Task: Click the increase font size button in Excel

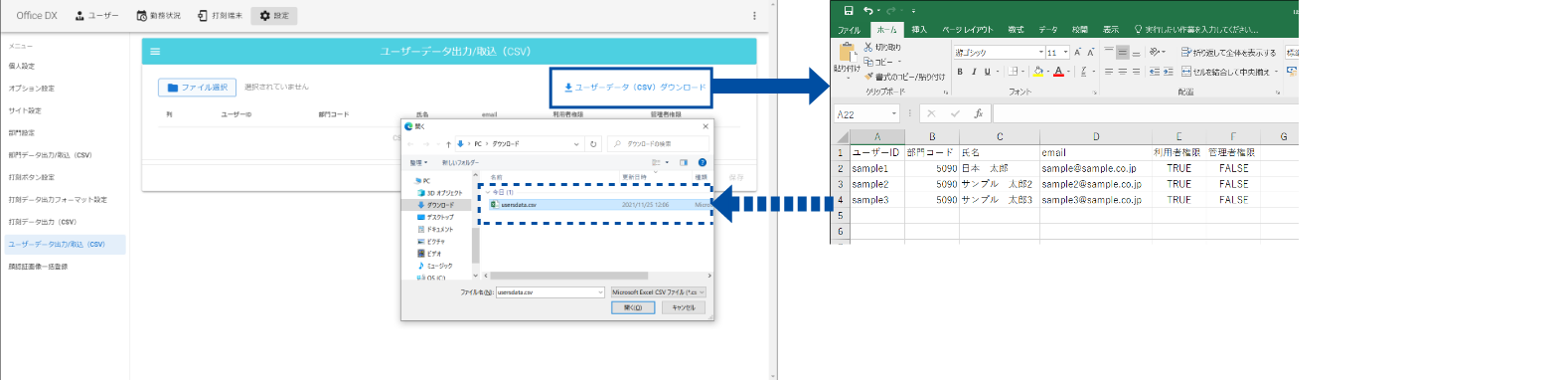Action: tap(1077, 52)
